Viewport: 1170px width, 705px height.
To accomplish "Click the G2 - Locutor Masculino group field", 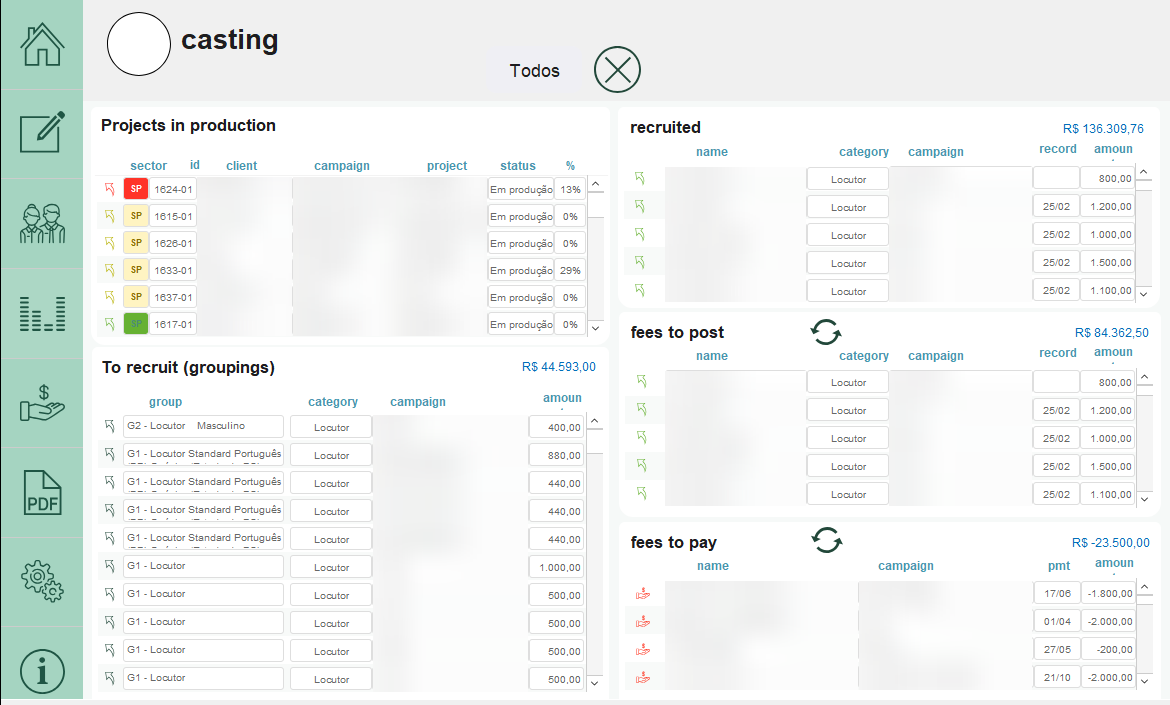I will 203,426.
